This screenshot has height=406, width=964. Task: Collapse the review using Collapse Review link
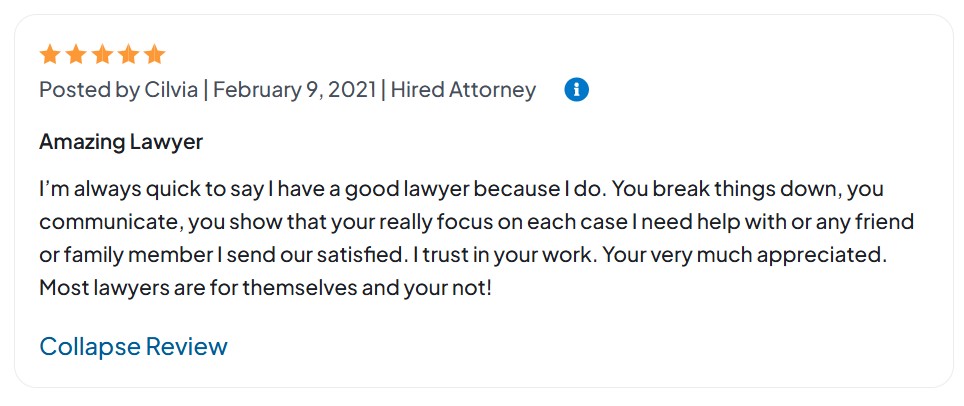pyautogui.click(x=133, y=347)
